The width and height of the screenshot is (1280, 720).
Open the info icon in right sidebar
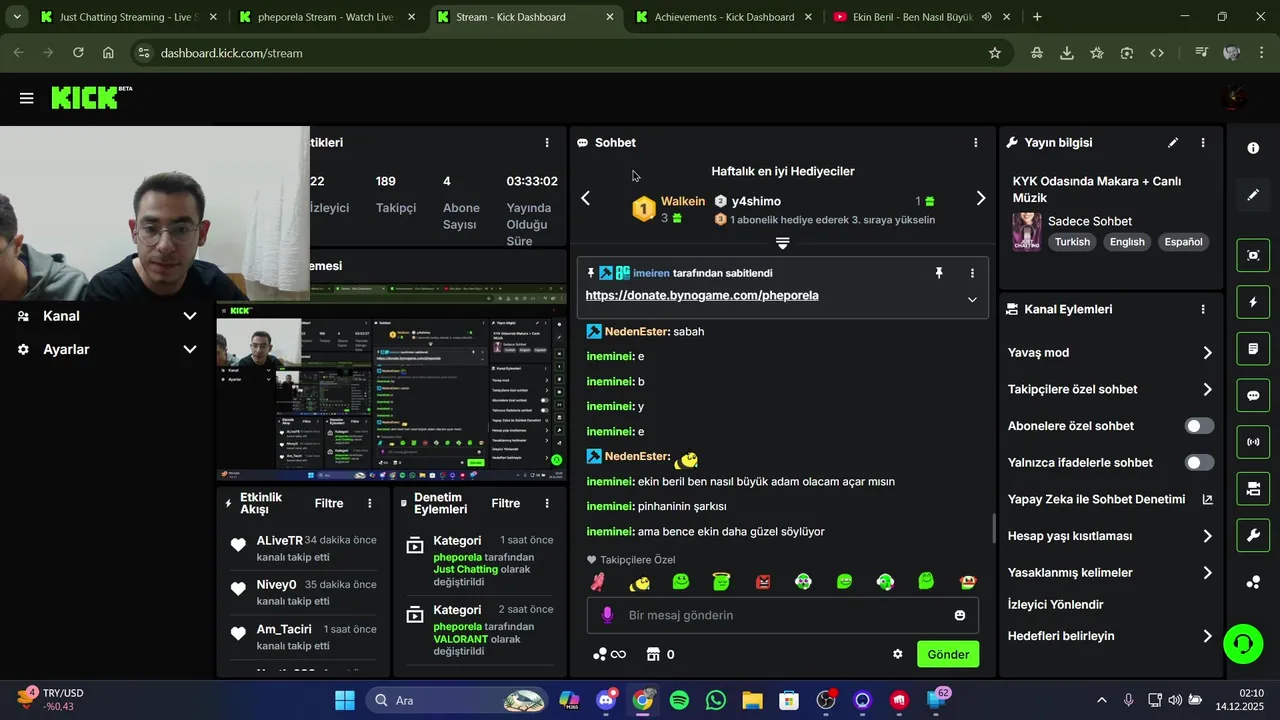1253,148
